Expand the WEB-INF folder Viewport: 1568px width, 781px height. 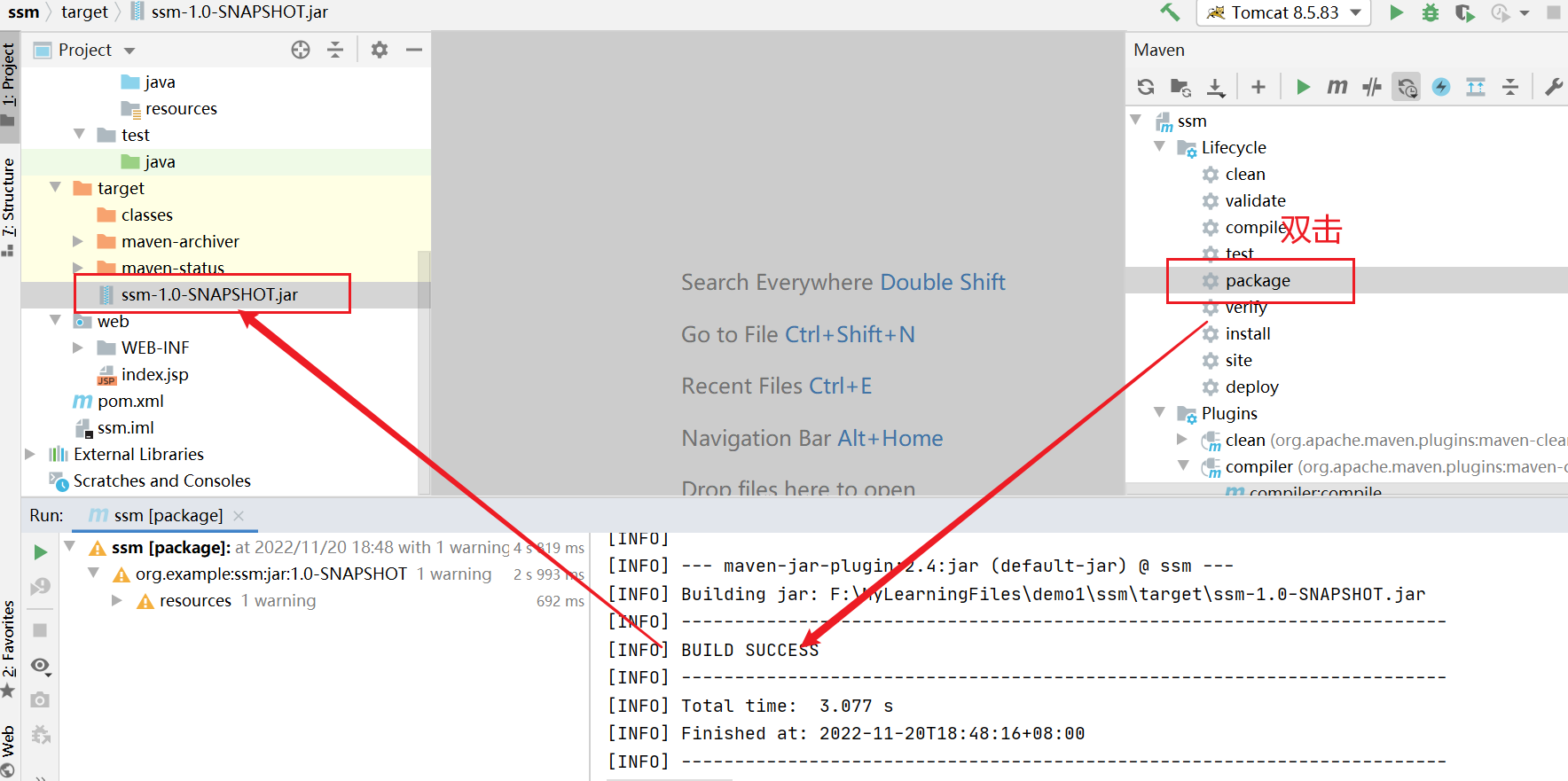pyautogui.click(x=78, y=348)
